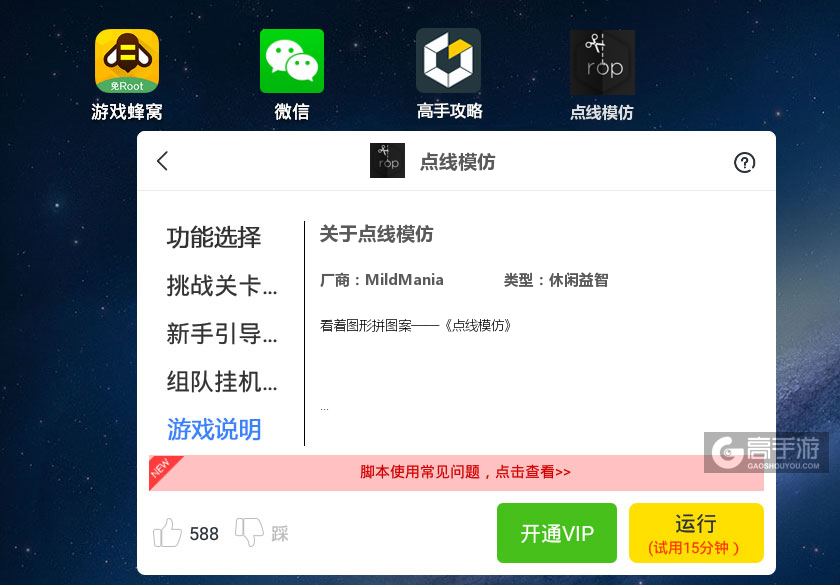Launch the 微信 WeChat icon

click(292, 61)
